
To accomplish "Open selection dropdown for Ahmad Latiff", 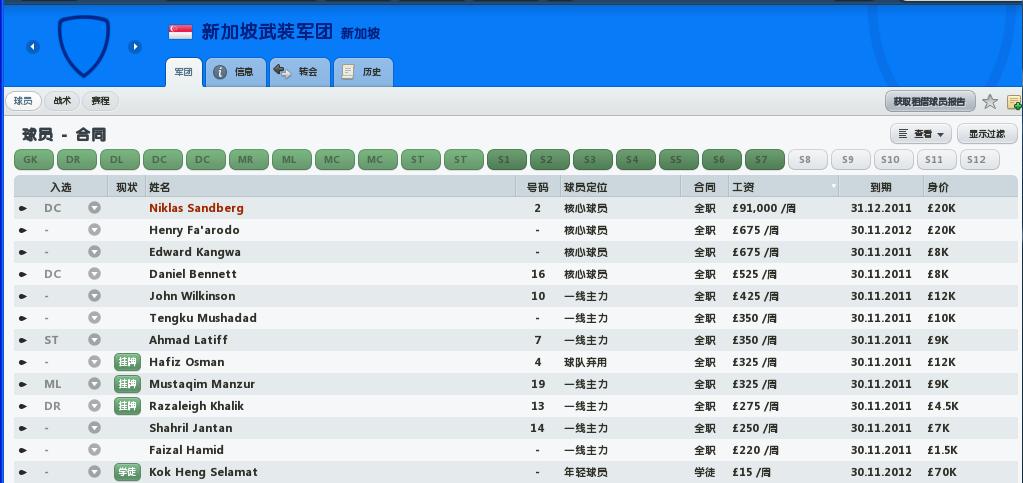I will 94,340.
